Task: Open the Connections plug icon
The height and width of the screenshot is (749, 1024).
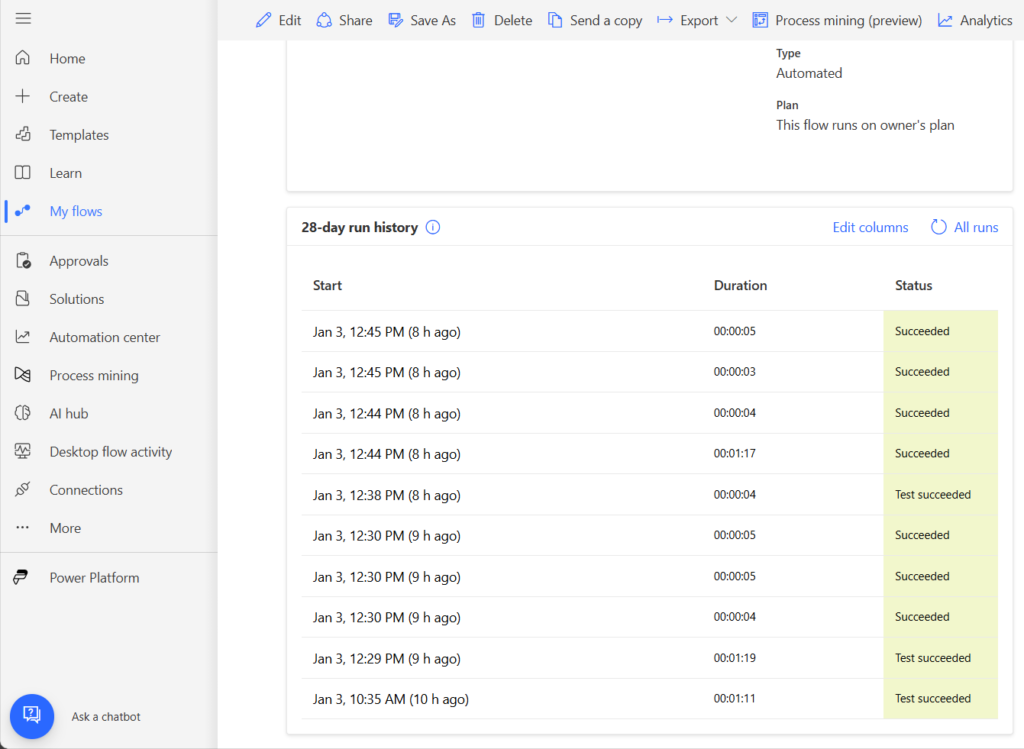Action: pos(23,490)
